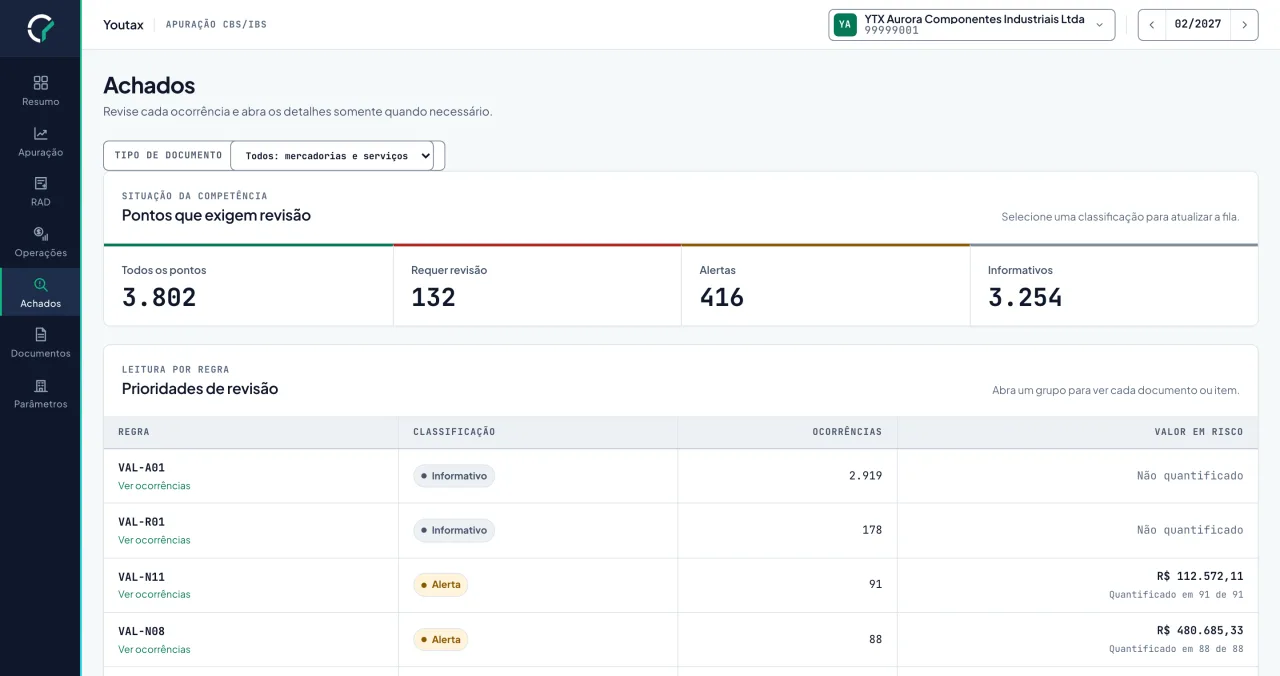Click the Alerta badge for VAL-N11
Screen dimensions: 1280x676
click(x=441, y=585)
